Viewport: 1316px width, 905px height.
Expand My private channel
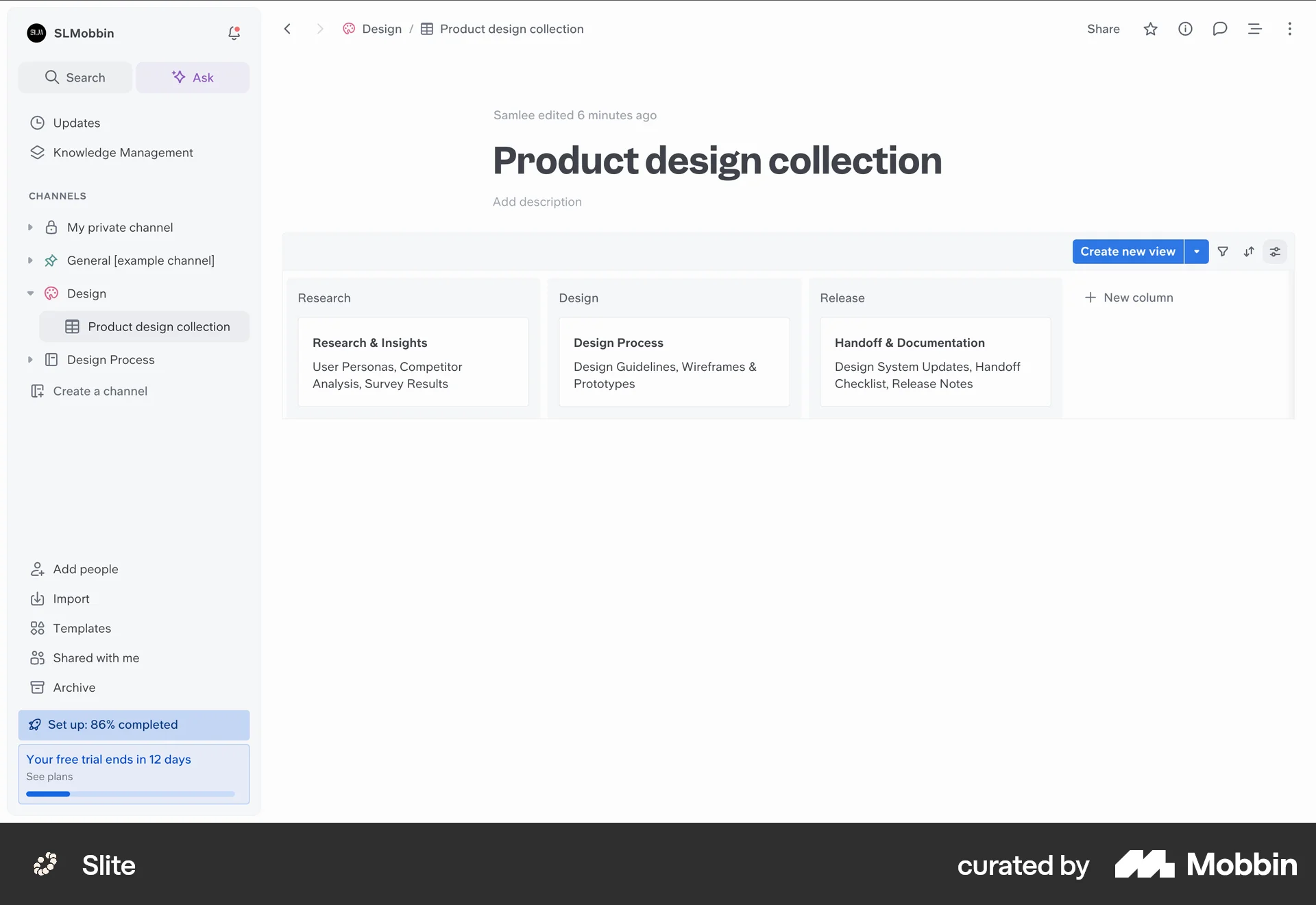click(30, 227)
